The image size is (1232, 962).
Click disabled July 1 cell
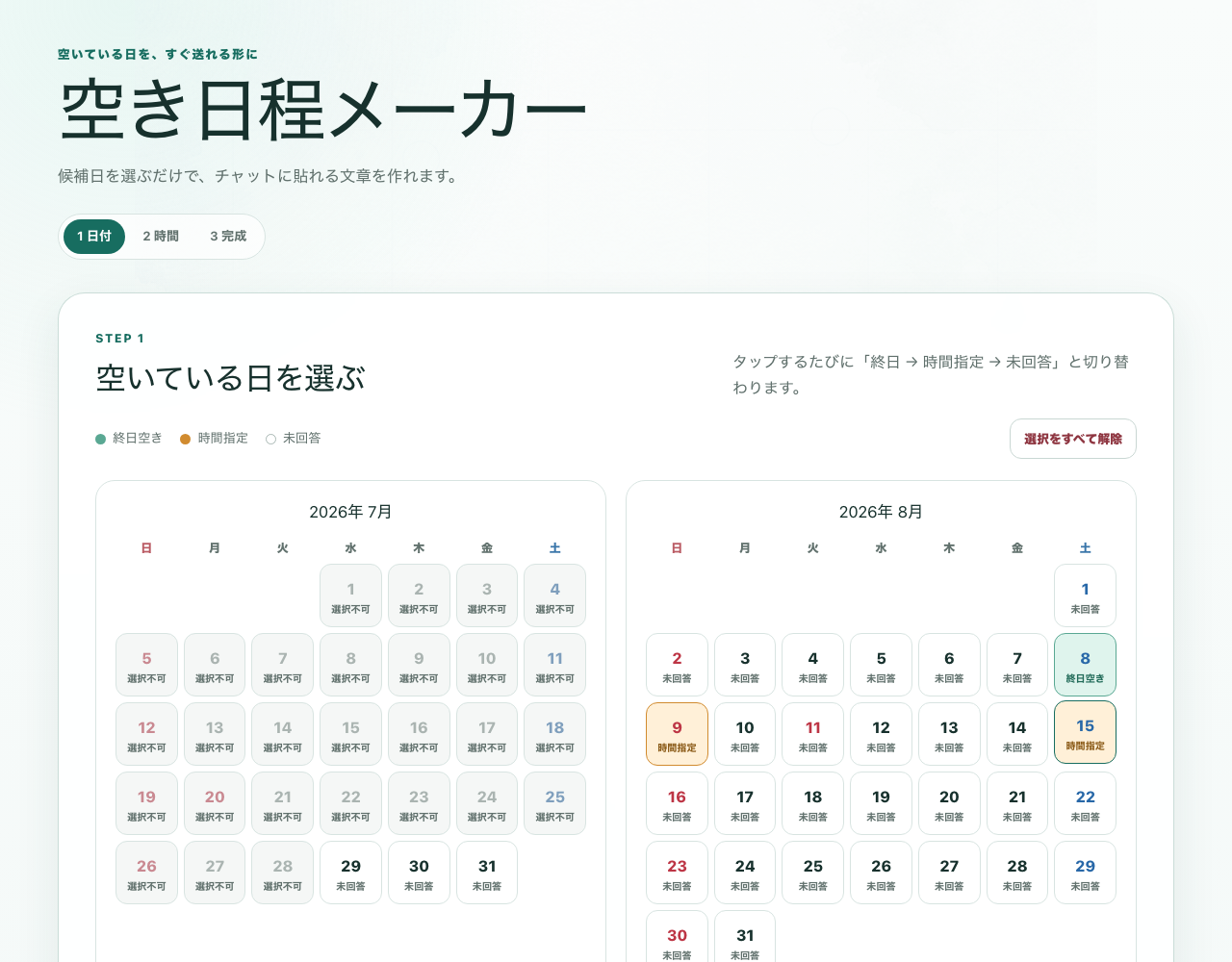coord(350,595)
